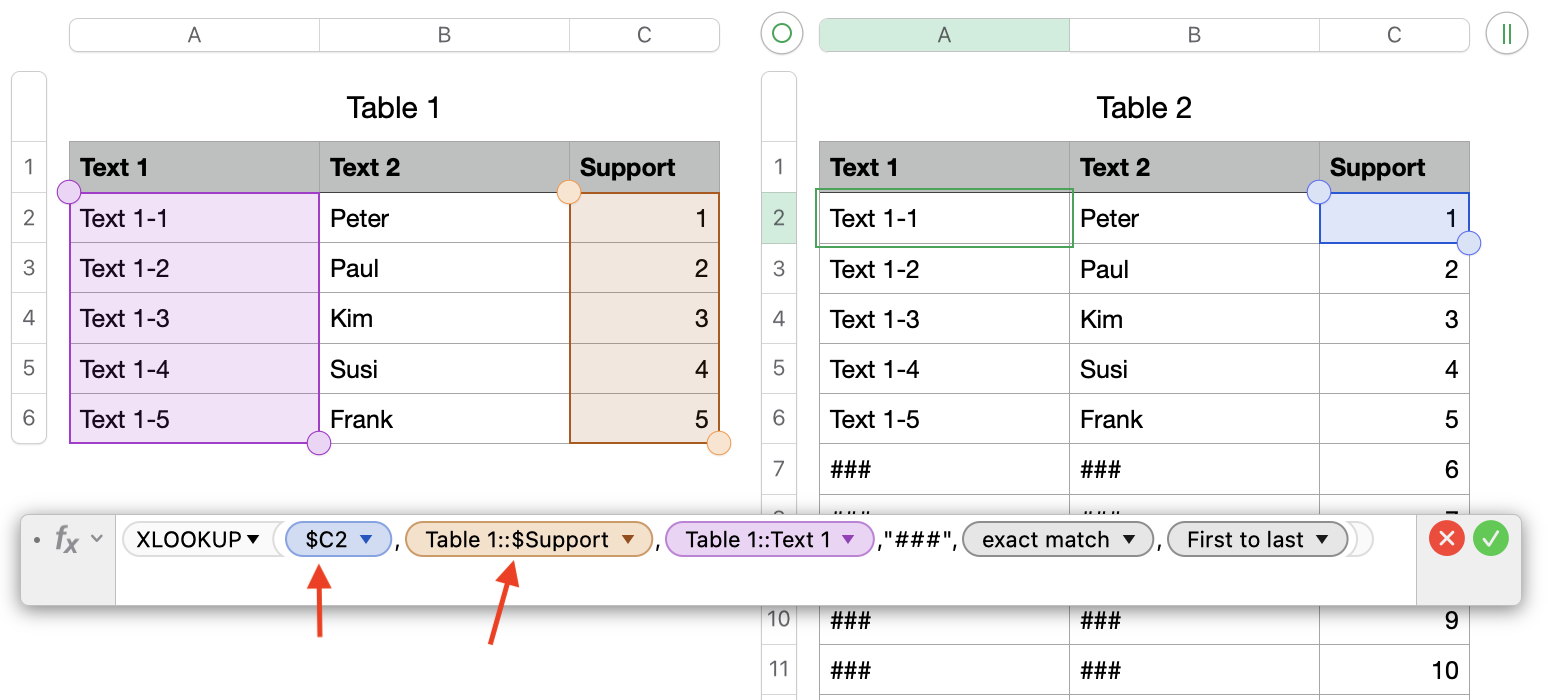Select row 2 header in Table 2

coord(779,218)
